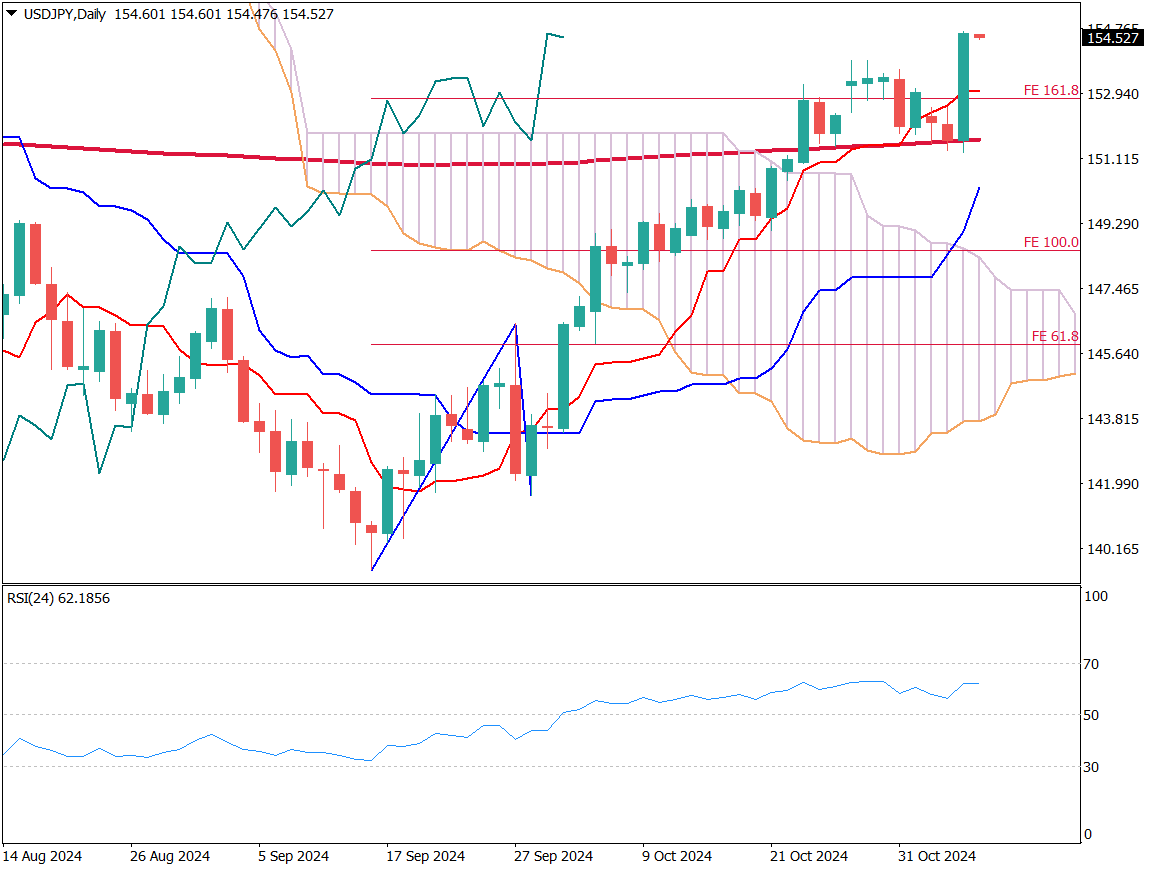Pick the 17 Sep 2024 date marker
1152x870 pixels.
point(425,856)
